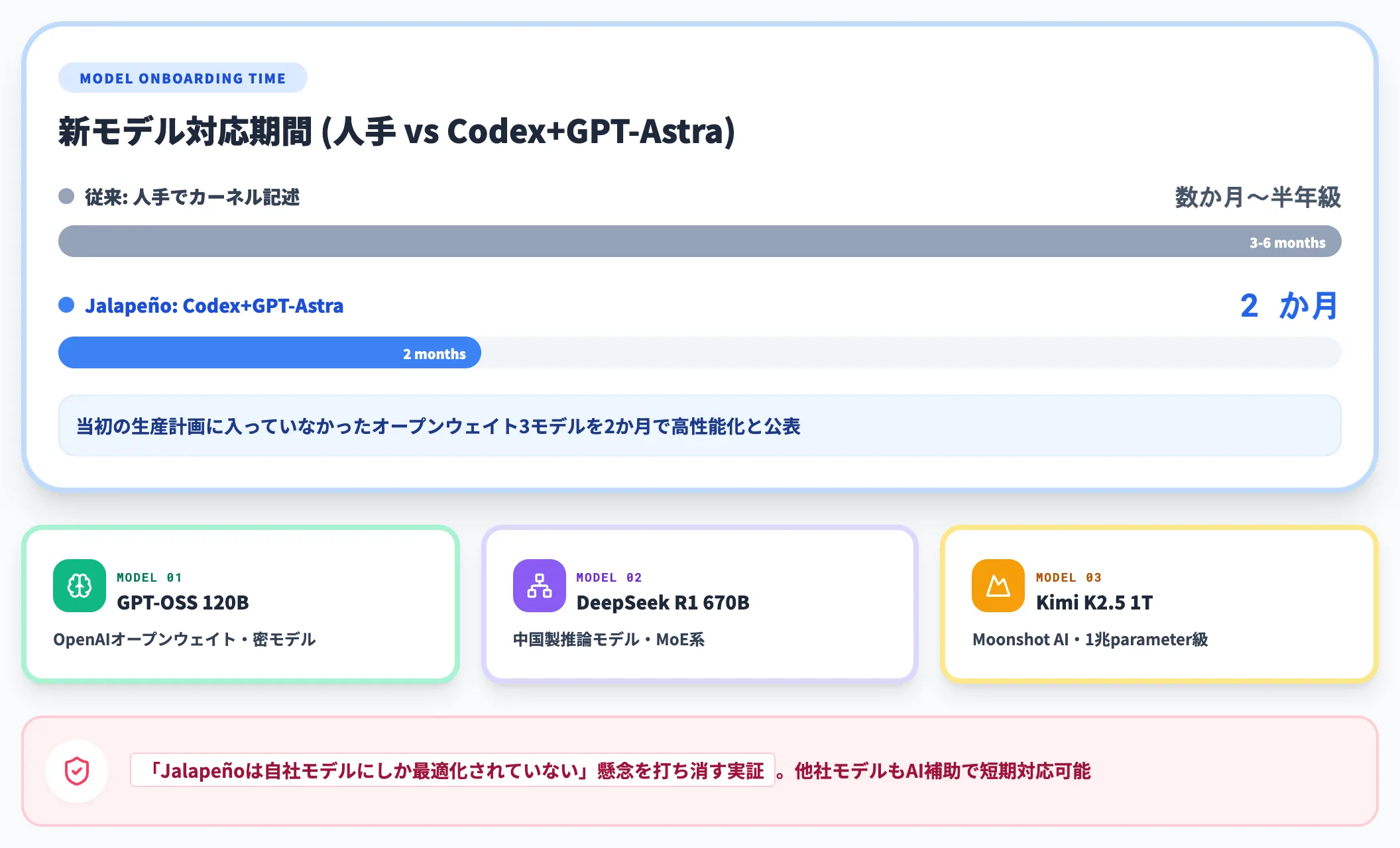Click the GPT-OSS 120B title

click(183, 602)
